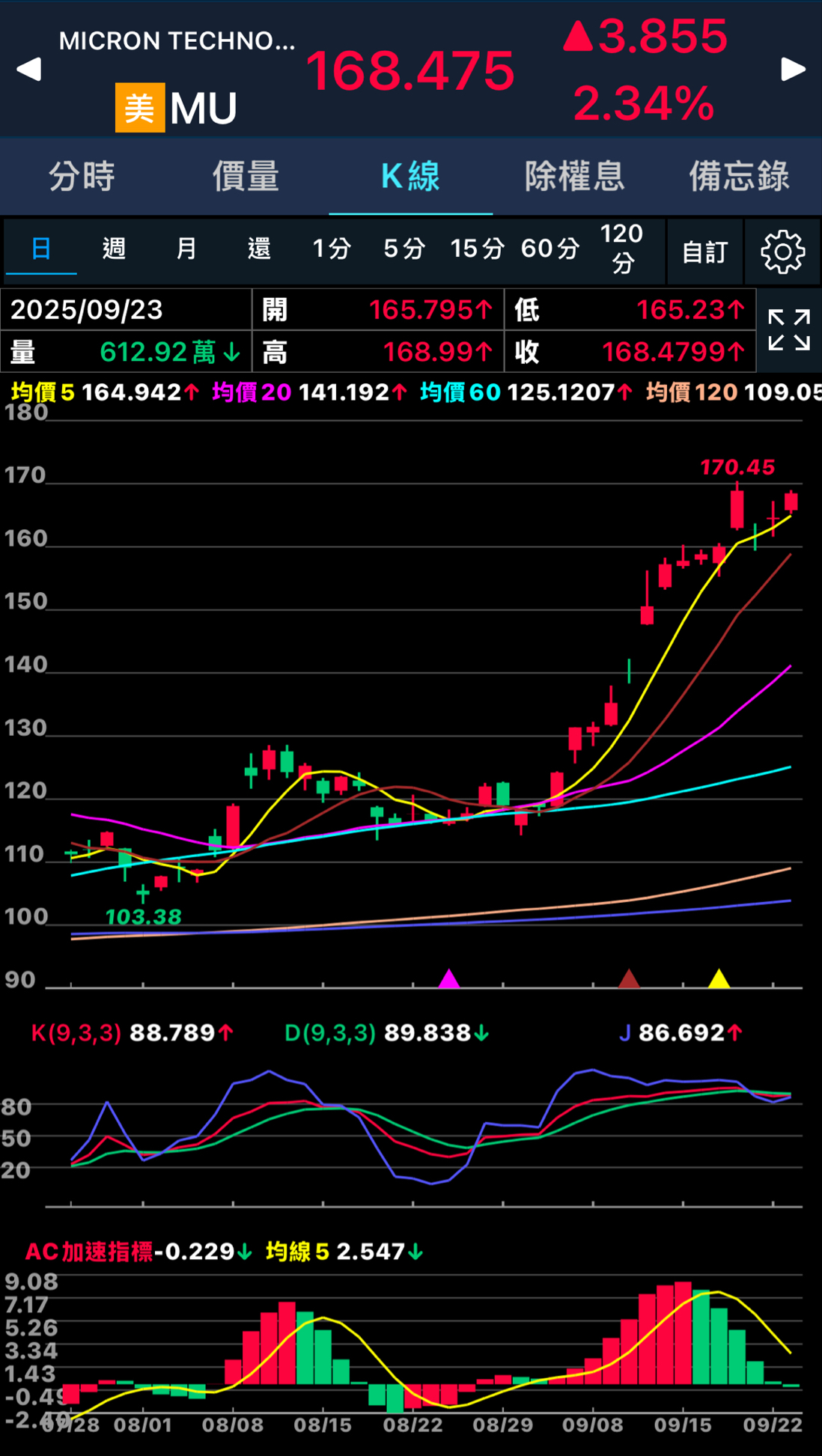The image size is (822, 1456).
Task: Tap 均價5 moving average label
Action: coord(43,392)
